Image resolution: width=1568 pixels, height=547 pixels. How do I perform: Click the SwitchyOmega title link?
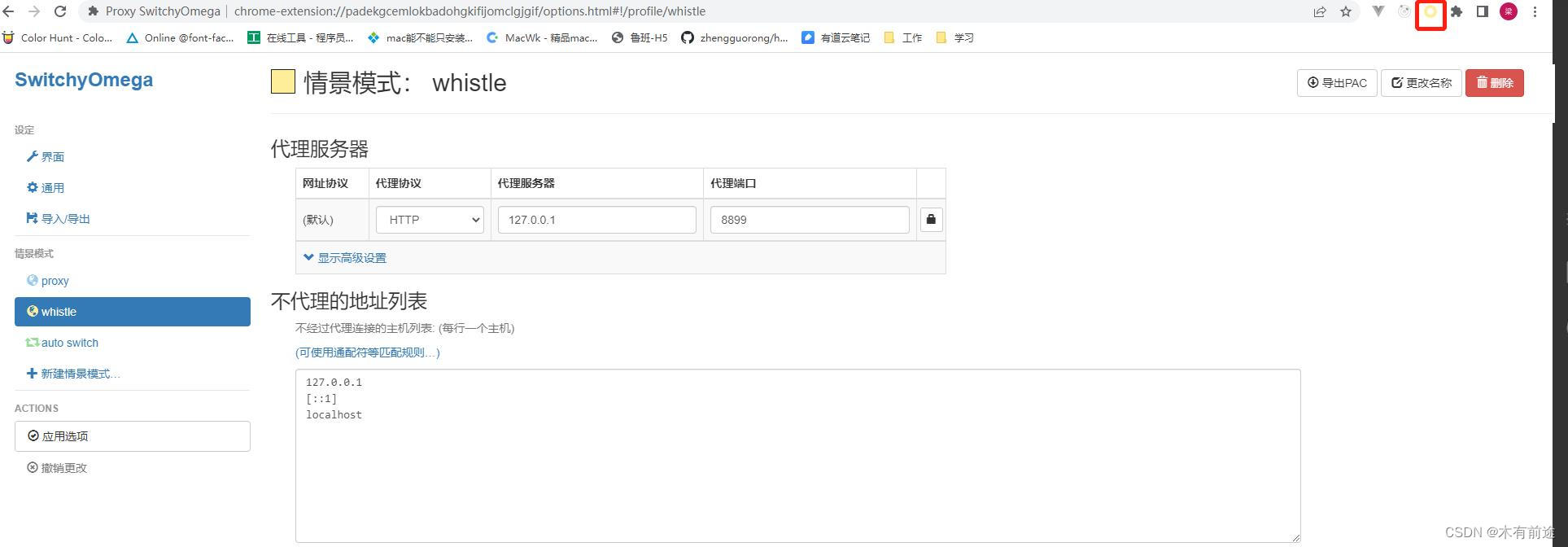point(84,80)
